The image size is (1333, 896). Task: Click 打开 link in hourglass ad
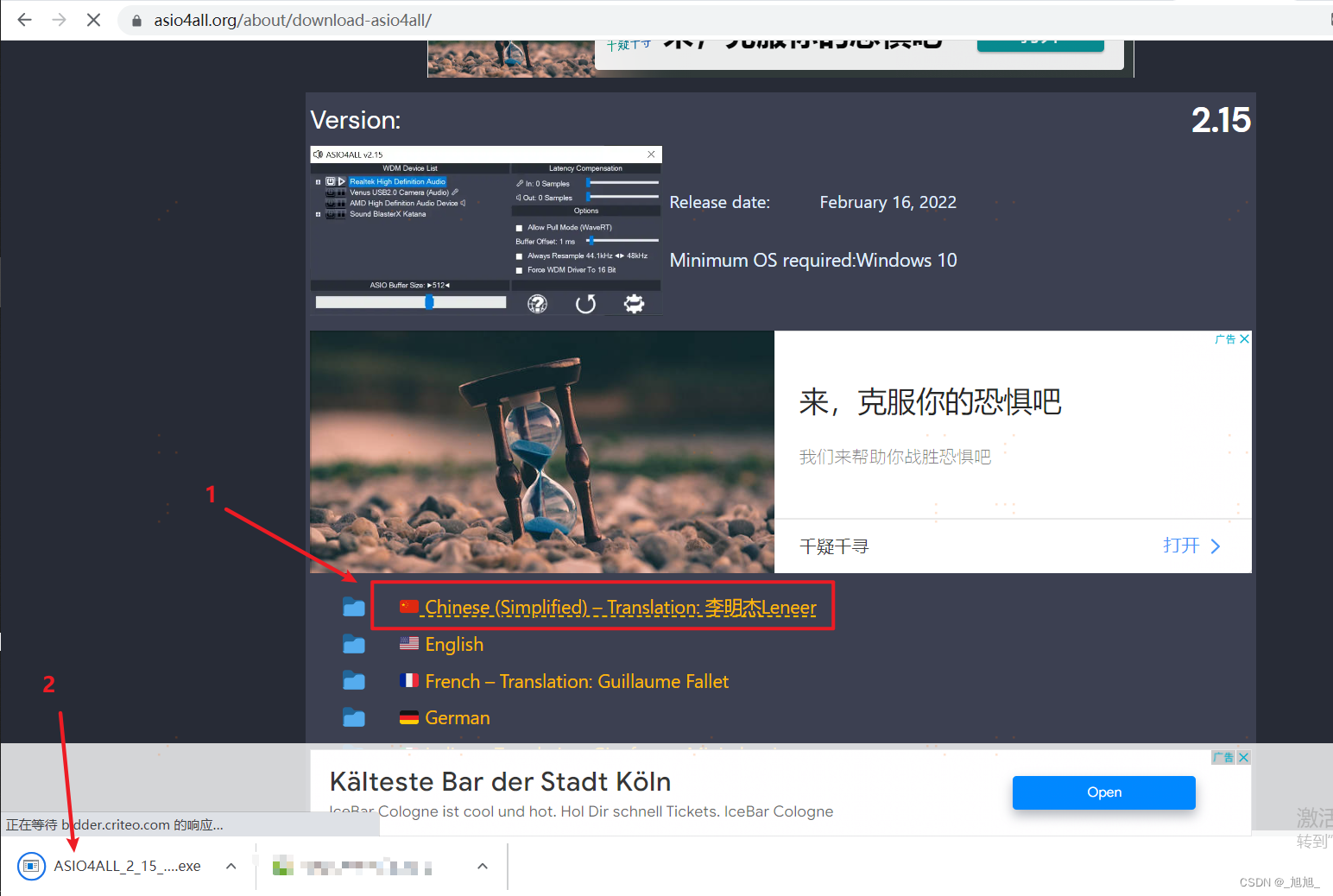(x=1191, y=546)
